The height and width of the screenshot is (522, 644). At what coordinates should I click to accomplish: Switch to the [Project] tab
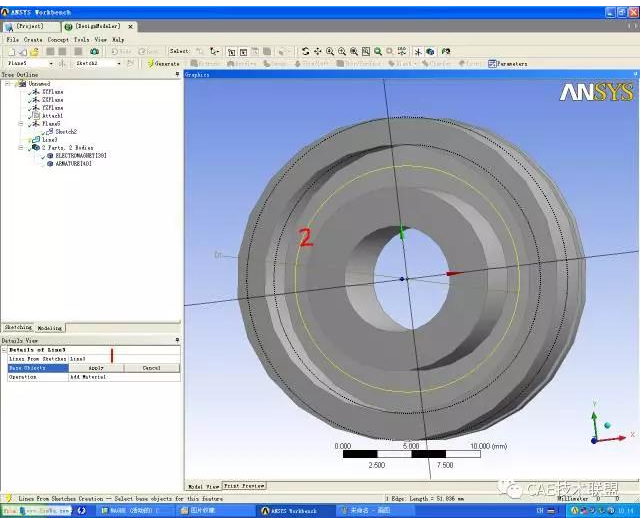point(30,27)
